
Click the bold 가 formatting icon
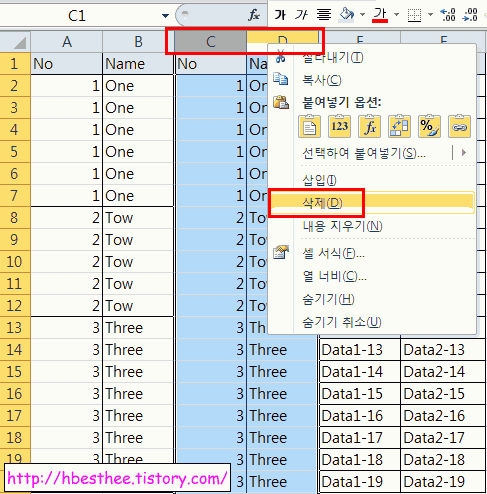[280, 15]
